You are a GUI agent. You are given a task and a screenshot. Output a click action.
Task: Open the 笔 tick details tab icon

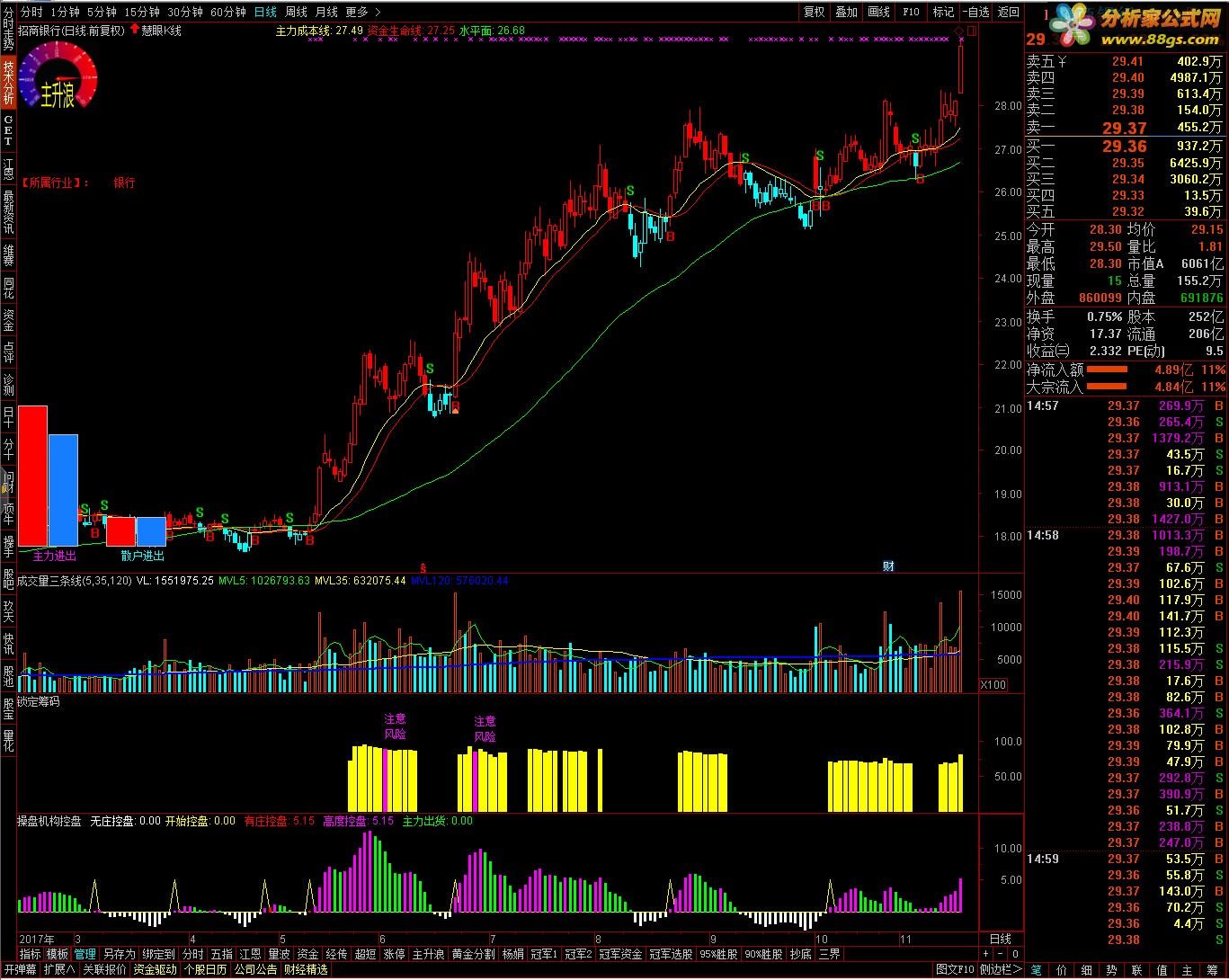(x=1037, y=970)
